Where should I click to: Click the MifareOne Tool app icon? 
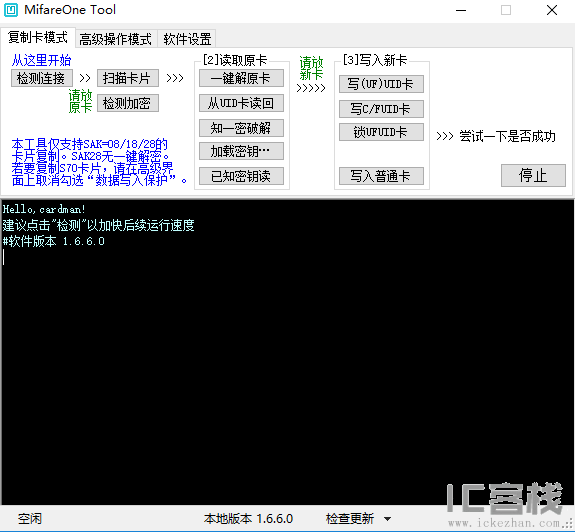[x=11, y=10]
